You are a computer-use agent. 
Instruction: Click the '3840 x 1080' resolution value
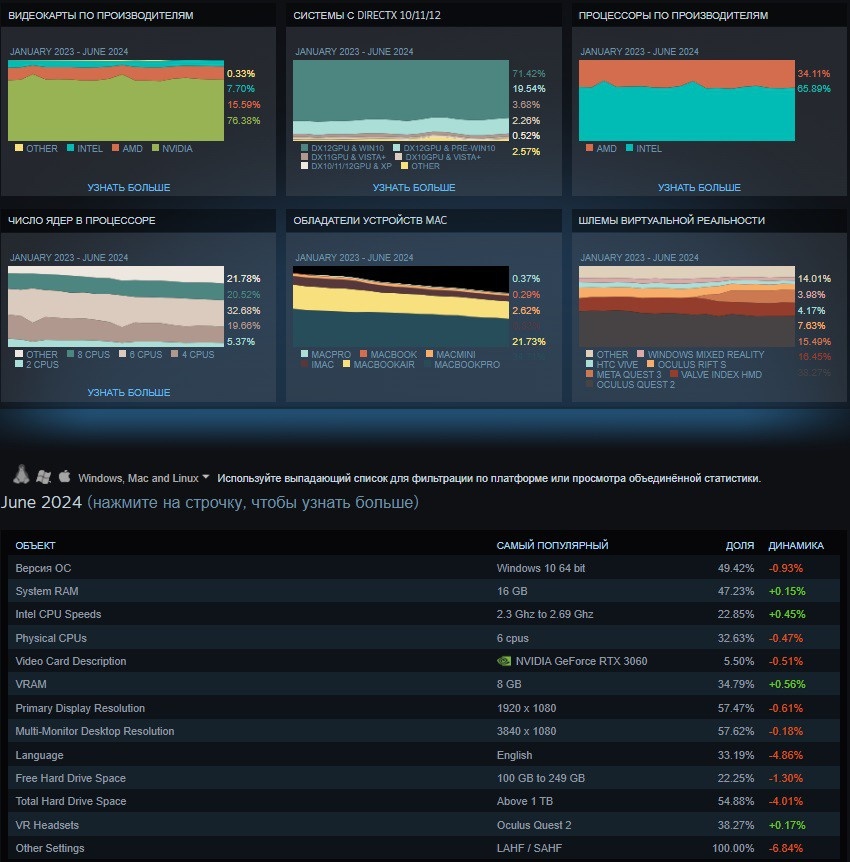526,731
